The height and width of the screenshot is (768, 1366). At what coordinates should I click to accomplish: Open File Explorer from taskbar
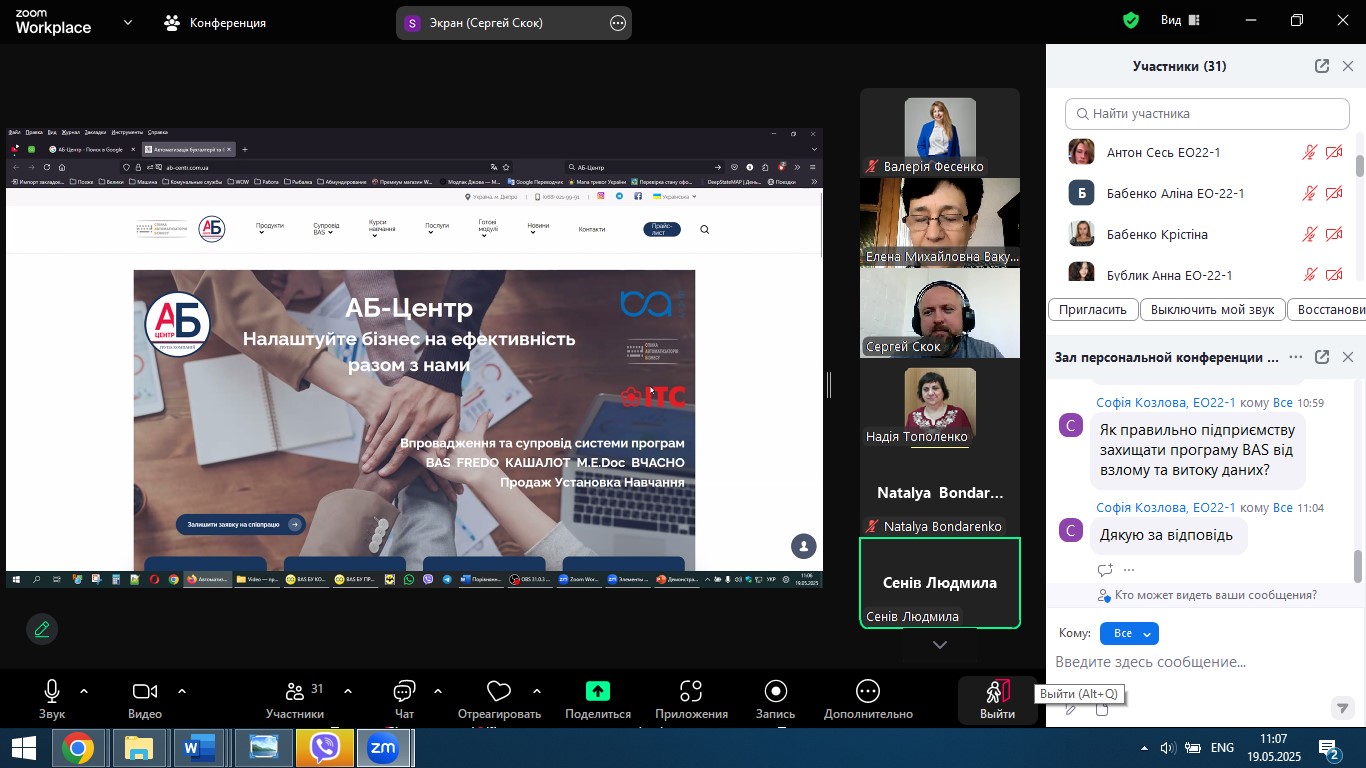coord(139,748)
